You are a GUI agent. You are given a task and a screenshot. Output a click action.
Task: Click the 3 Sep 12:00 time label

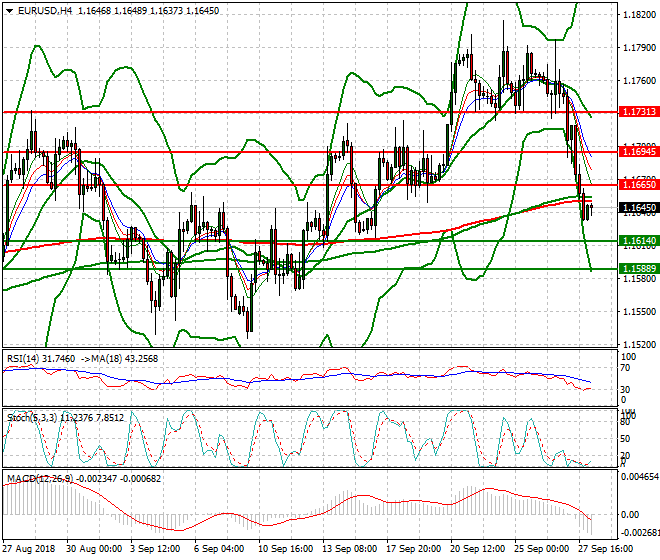pyautogui.click(x=155, y=549)
